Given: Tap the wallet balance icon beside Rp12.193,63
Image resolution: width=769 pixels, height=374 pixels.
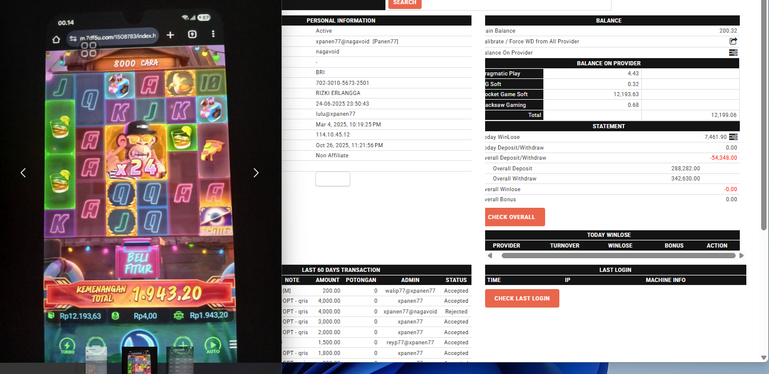Looking at the screenshot, I should point(51,316).
